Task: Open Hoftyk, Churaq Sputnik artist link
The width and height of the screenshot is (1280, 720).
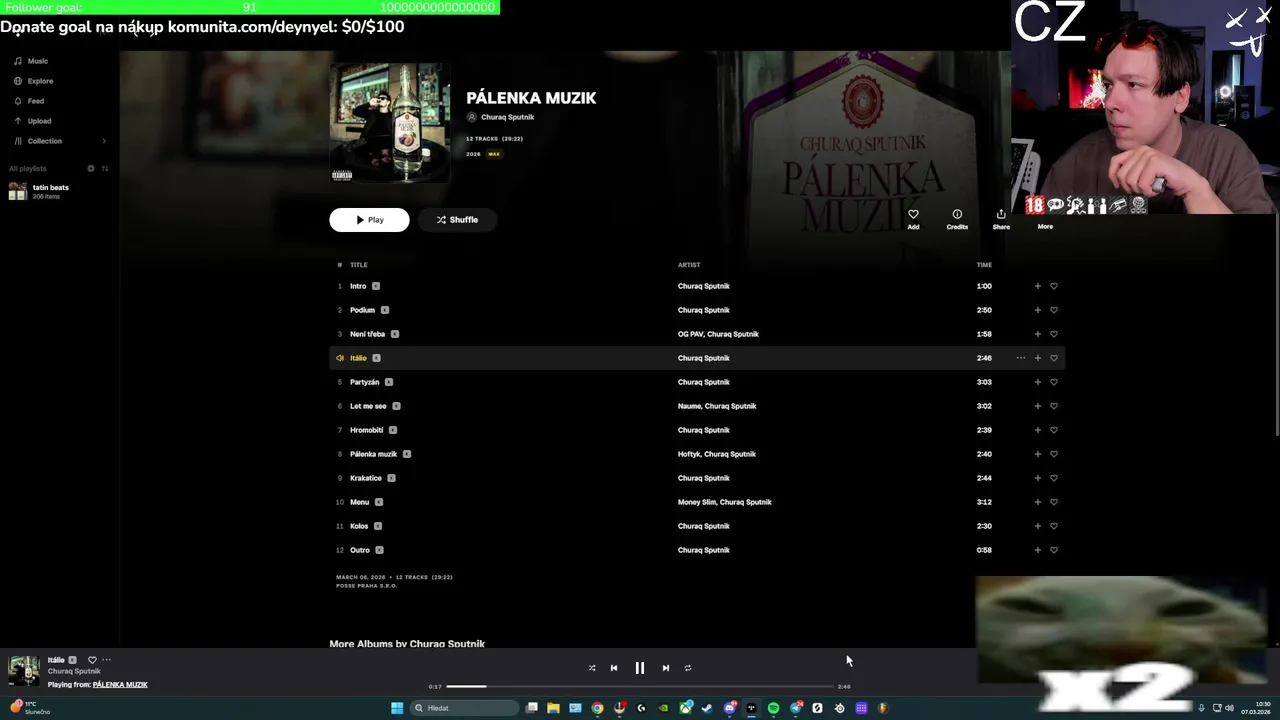Action: [x=717, y=454]
